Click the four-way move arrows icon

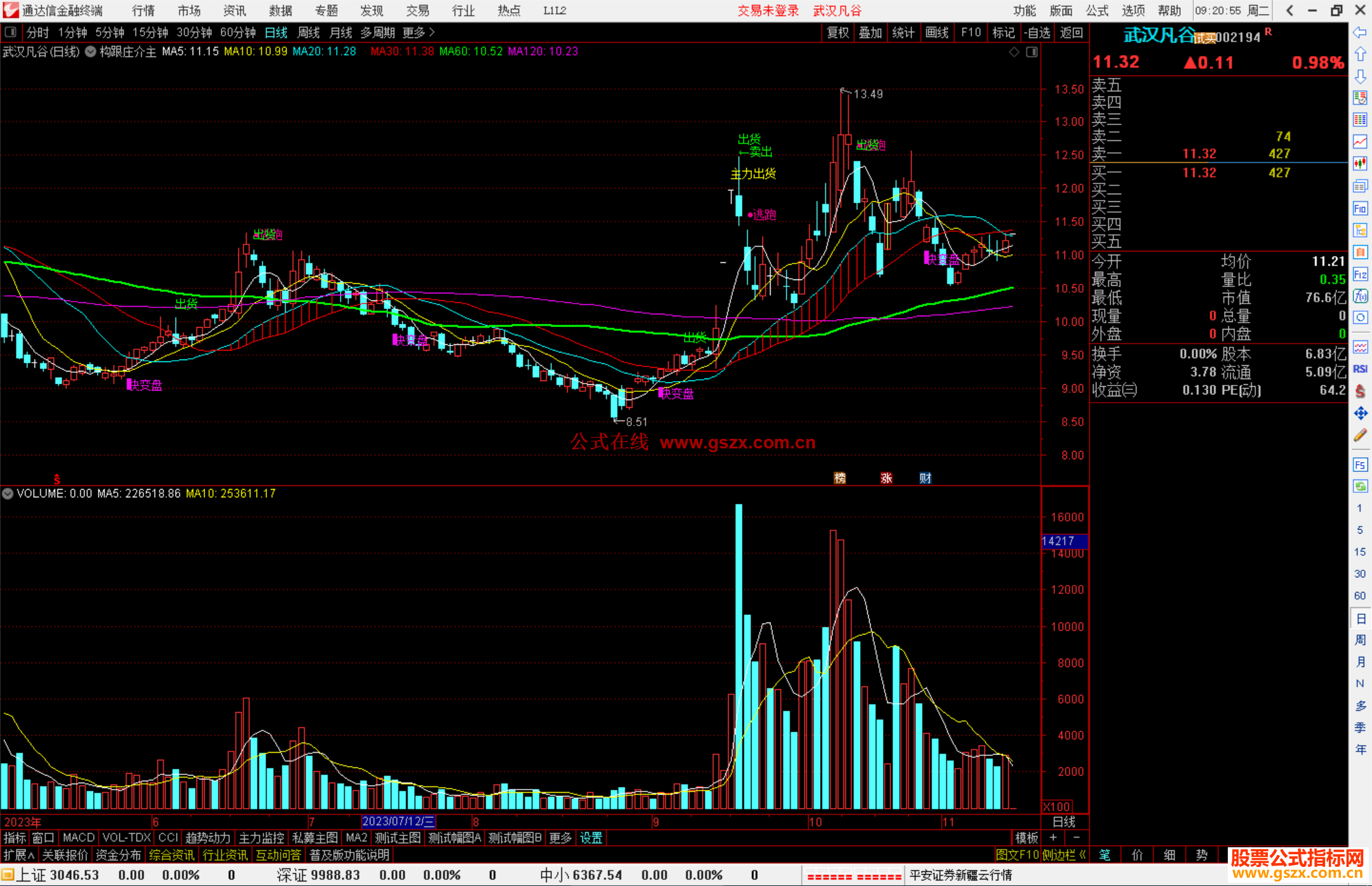[x=1360, y=413]
